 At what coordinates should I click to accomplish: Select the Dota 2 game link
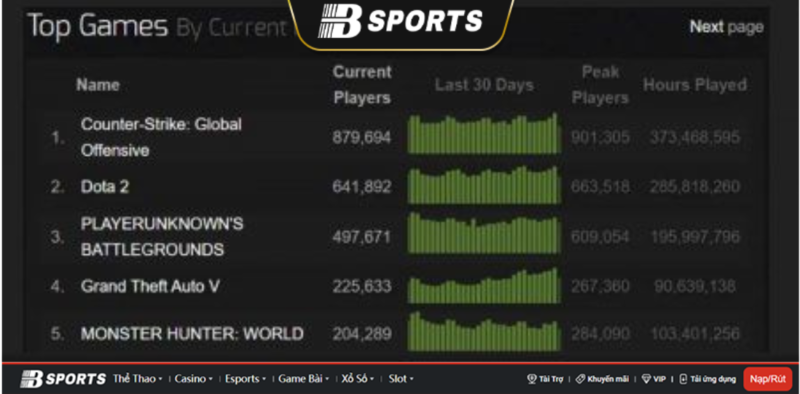[x=105, y=187]
